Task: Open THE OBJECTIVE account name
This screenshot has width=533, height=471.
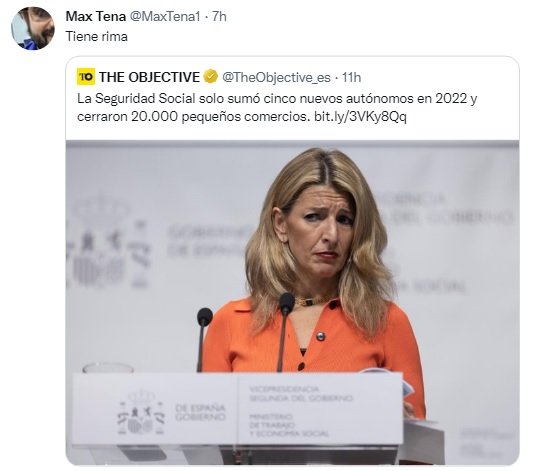Action: click(149, 77)
